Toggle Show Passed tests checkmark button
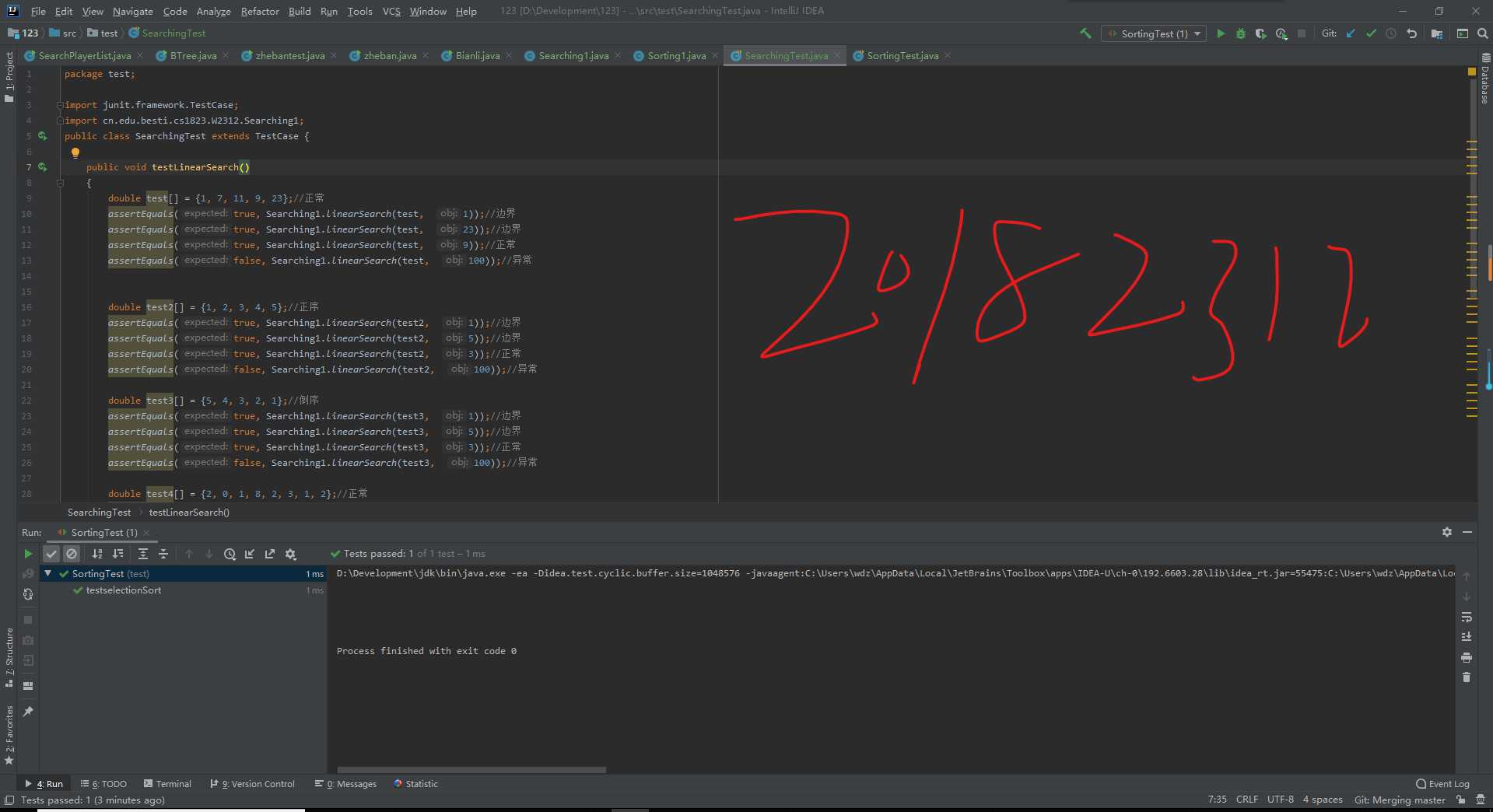The image size is (1493, 812). point(51,554)
